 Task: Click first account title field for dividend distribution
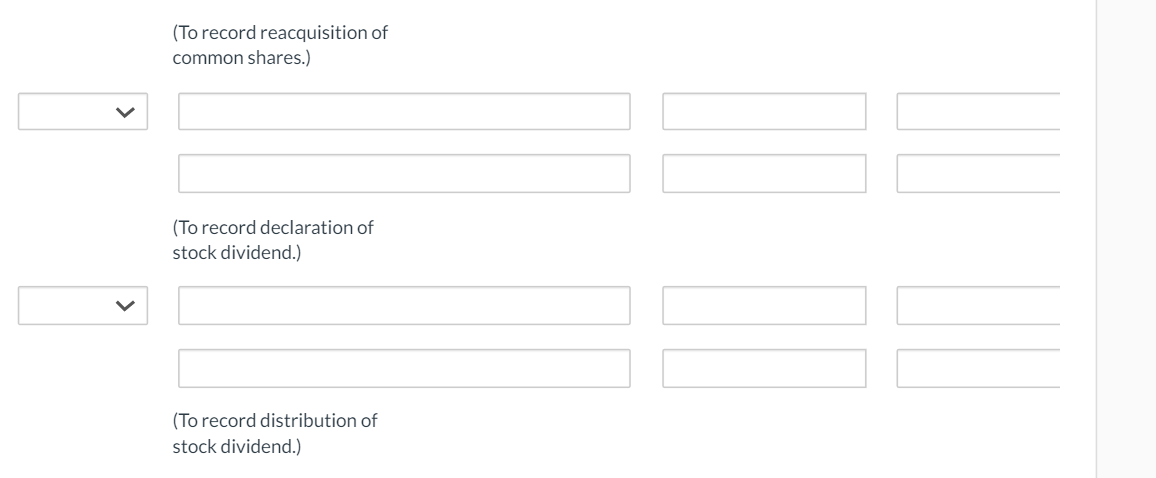coord(404,306)
